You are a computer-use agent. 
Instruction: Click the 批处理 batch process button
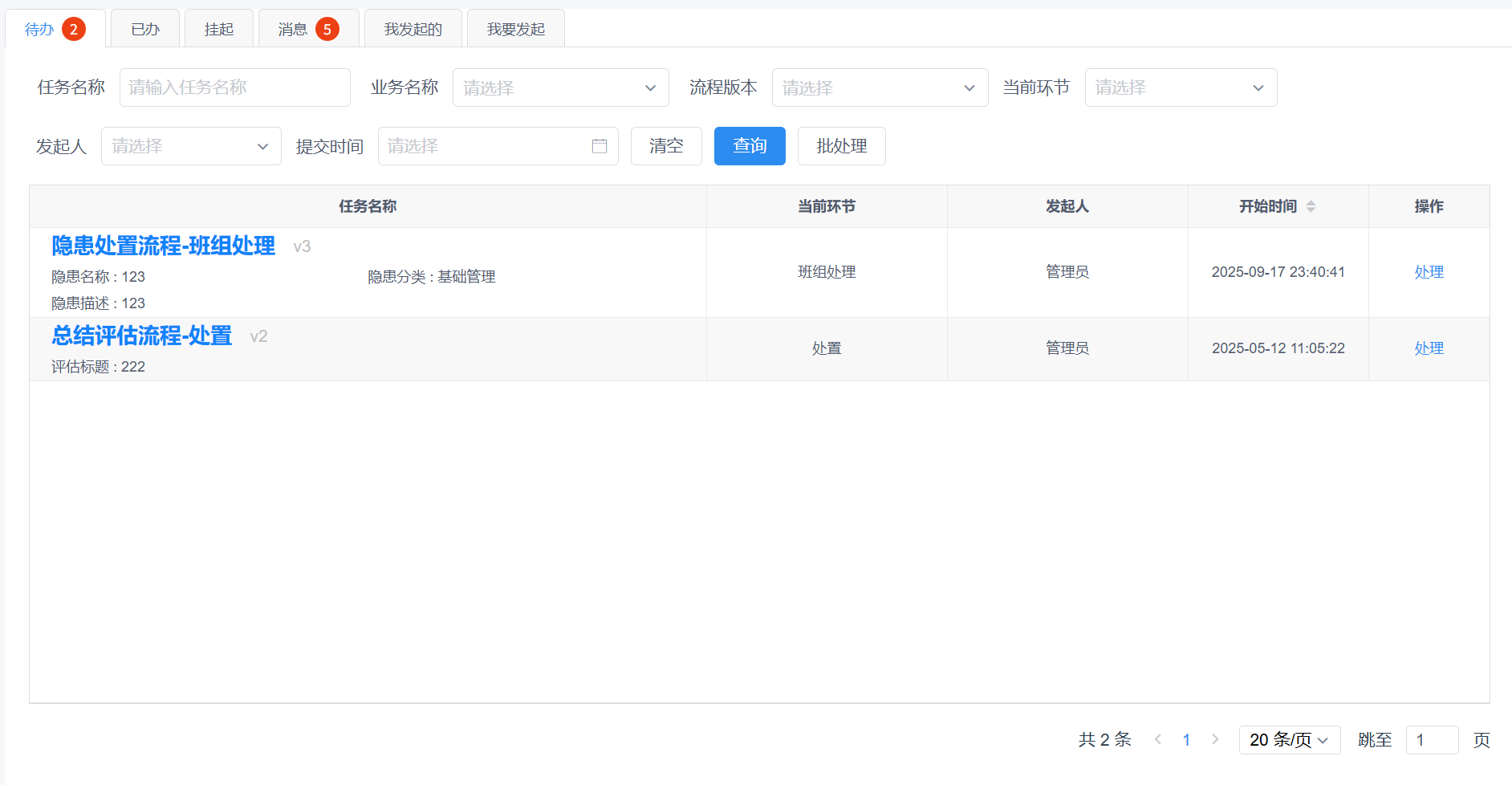pos(841,146)
